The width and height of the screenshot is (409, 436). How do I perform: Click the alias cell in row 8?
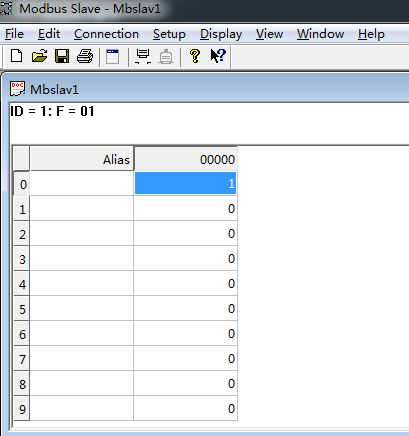pos(82,383)
